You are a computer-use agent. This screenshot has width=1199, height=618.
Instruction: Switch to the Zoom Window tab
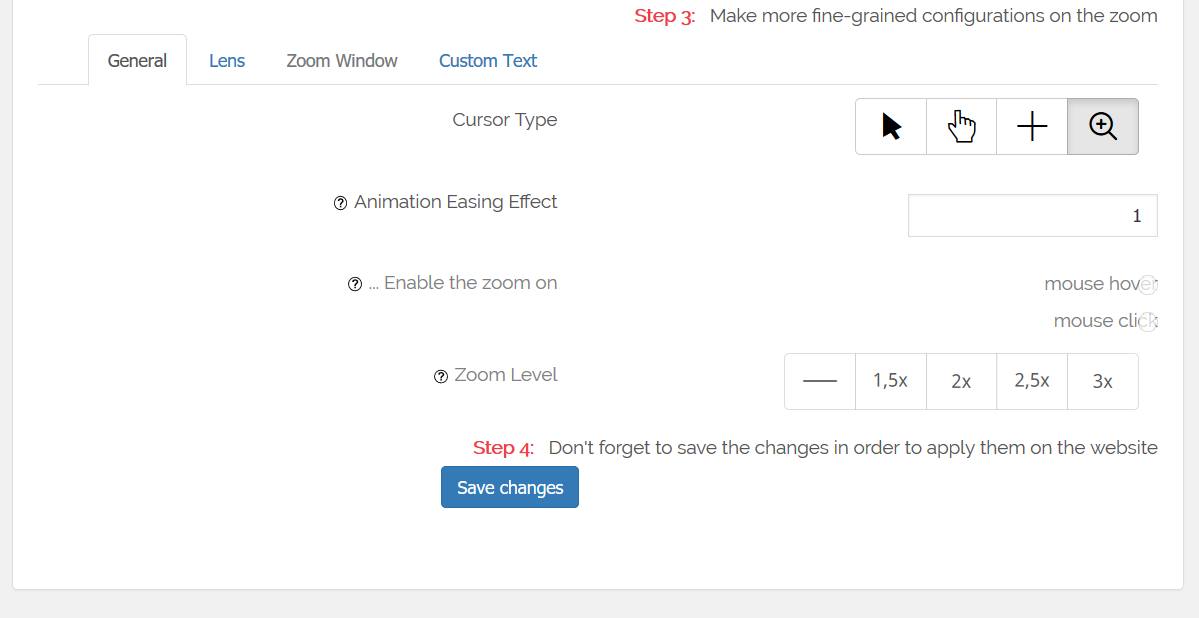coord(342,60)
